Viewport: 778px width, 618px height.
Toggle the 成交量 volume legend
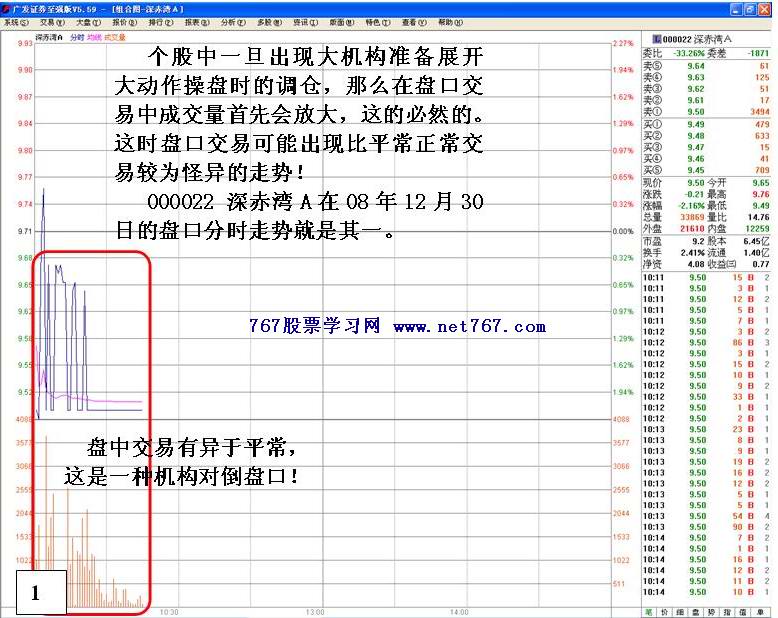click(115, 37)
